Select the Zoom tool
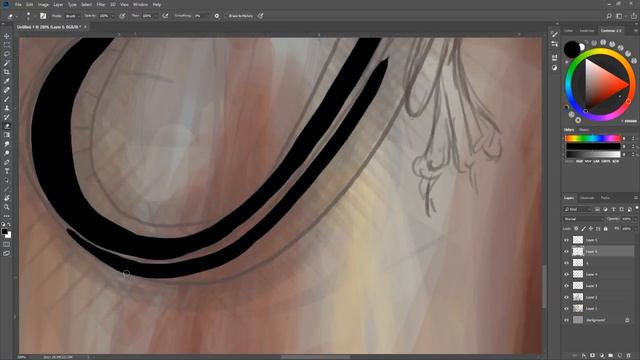 tap(7, 207)
